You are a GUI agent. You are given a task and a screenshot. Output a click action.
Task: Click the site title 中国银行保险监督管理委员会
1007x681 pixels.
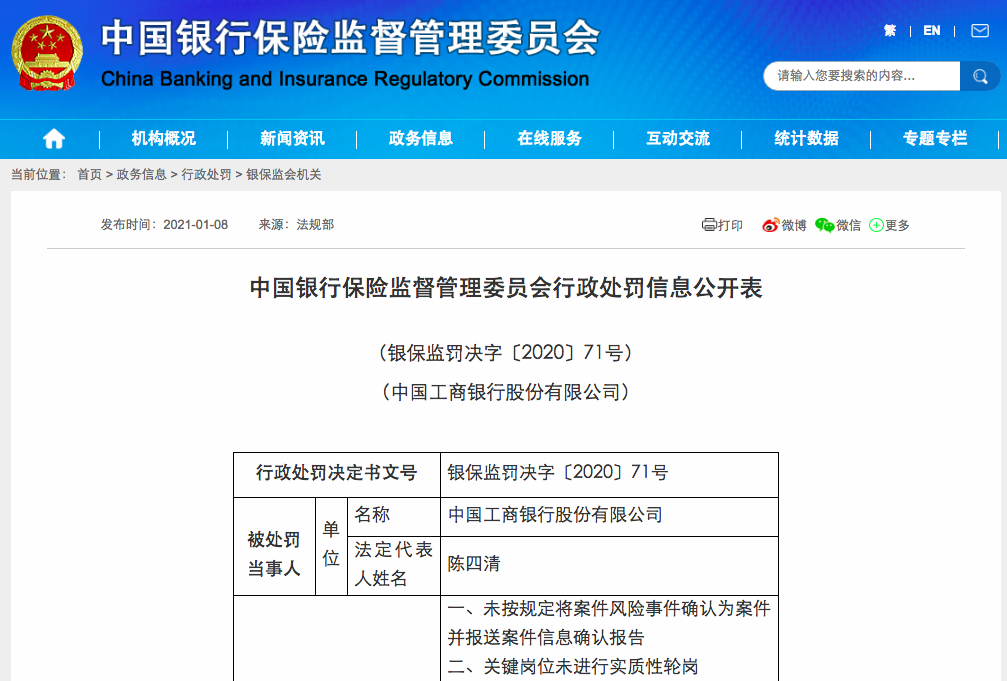point(350,38)
